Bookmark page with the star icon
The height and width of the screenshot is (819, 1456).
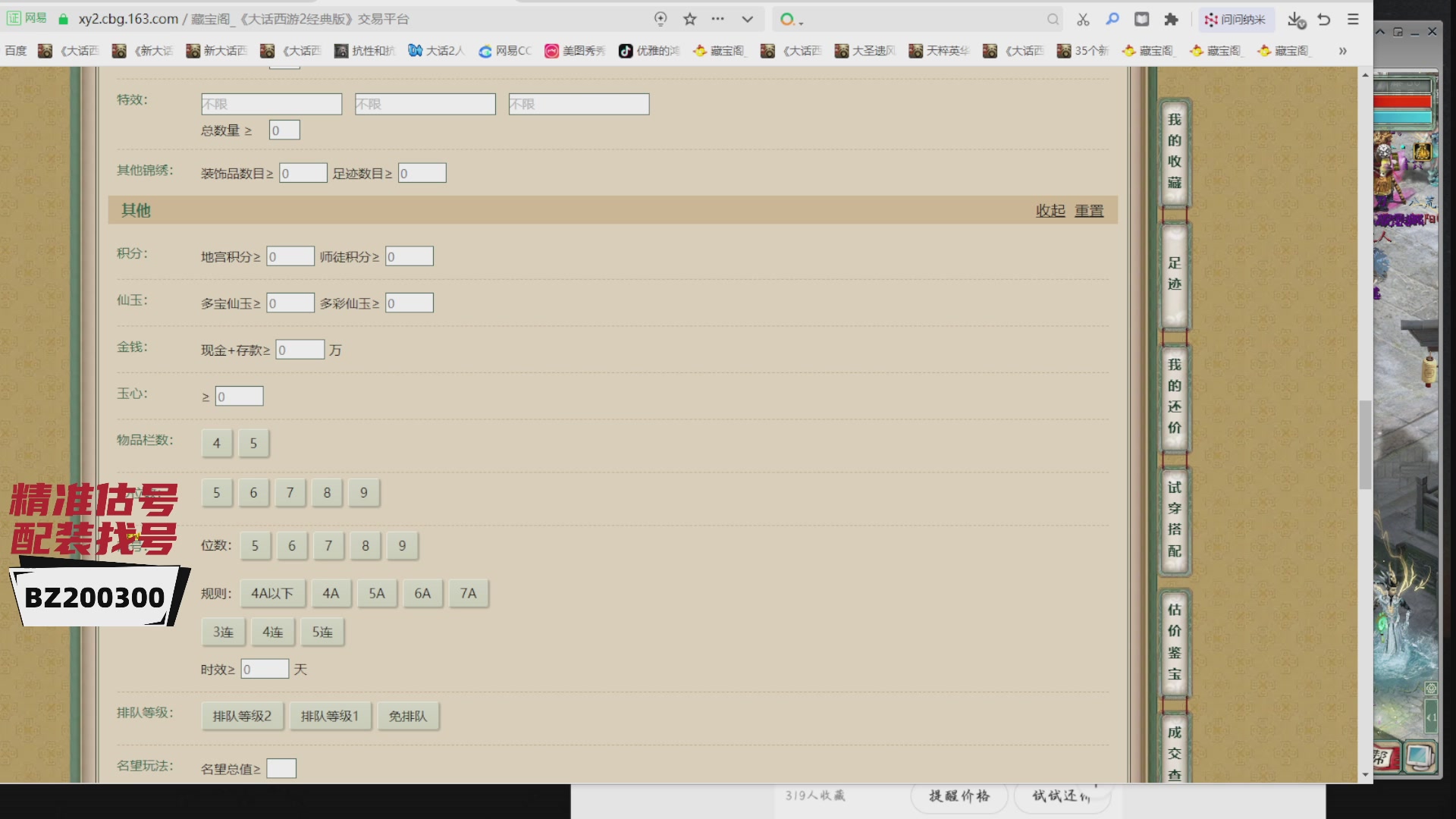point(689,19)
